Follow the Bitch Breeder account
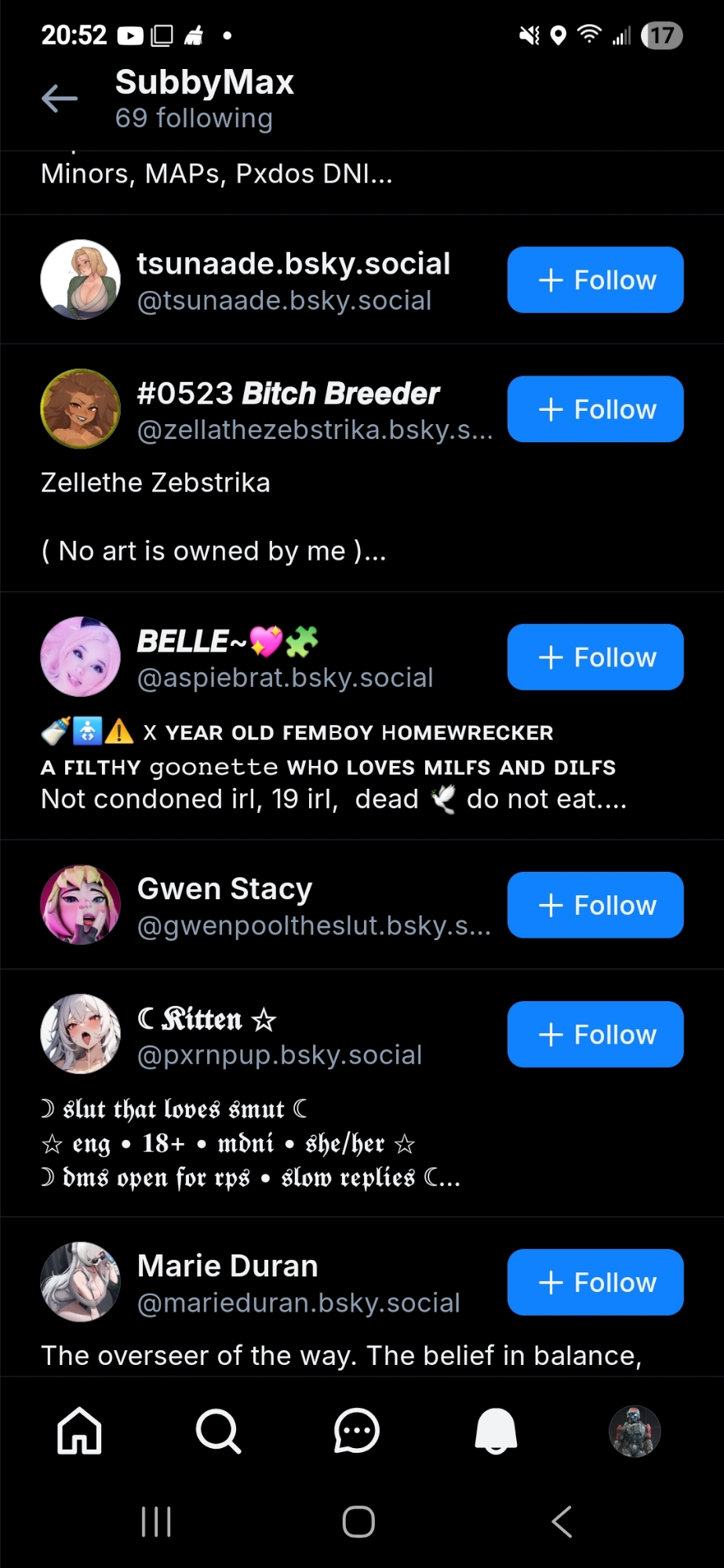Image resolution: width=724 pixels, height=1568 pixels. tap(595, 409)
